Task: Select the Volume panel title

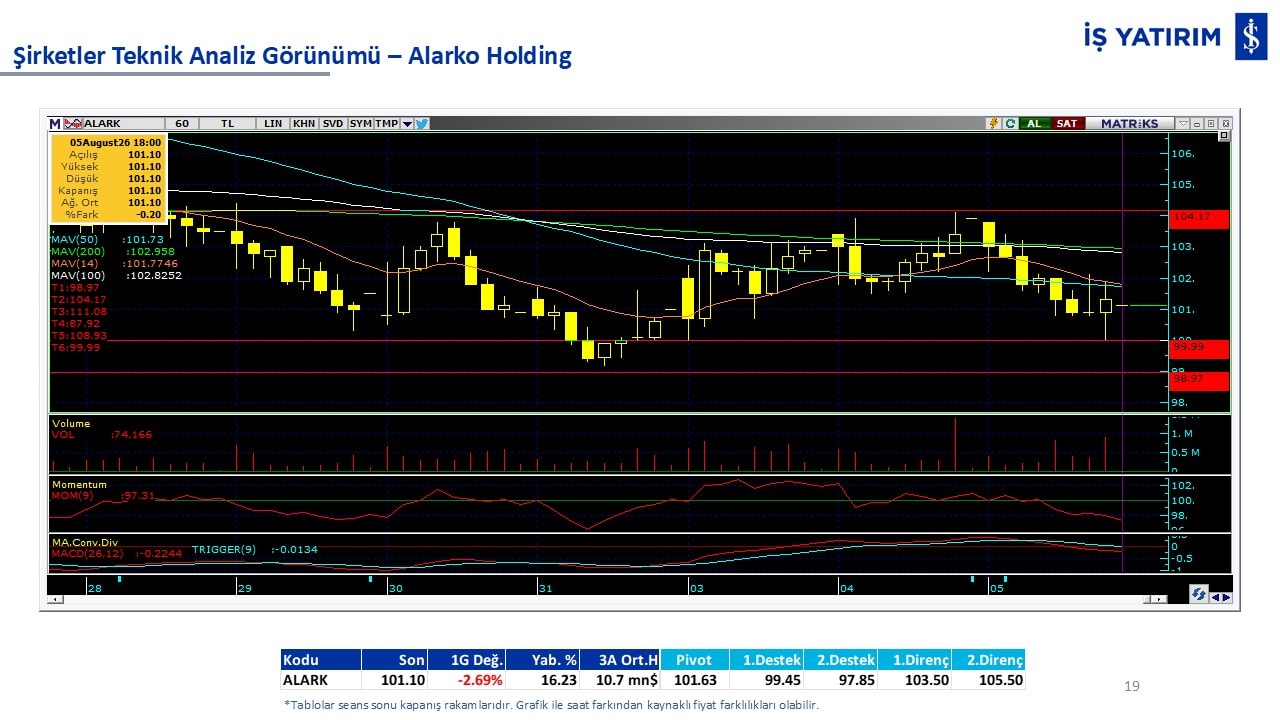Action: (x=71, y=424)
